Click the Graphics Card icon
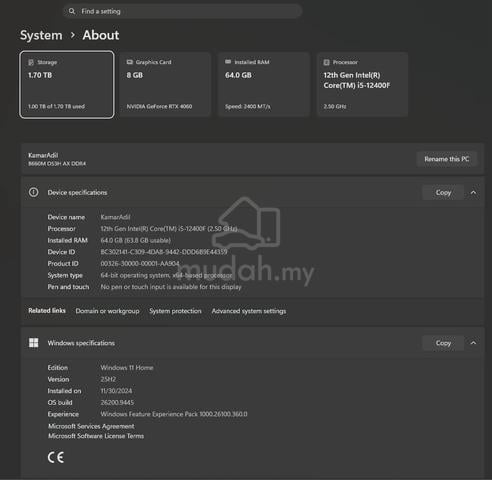The height and width of the screenshot is (480, 492). 130,62
